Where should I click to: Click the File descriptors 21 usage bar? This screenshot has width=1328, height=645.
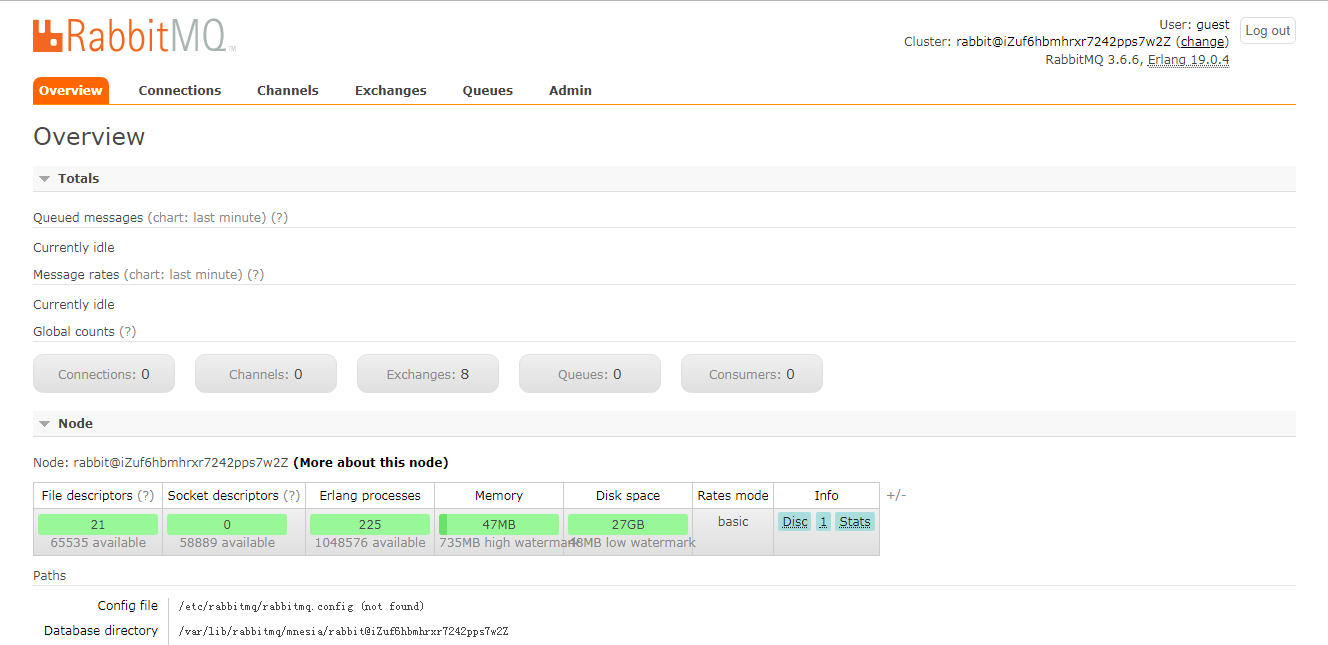(x=98, y=524)
